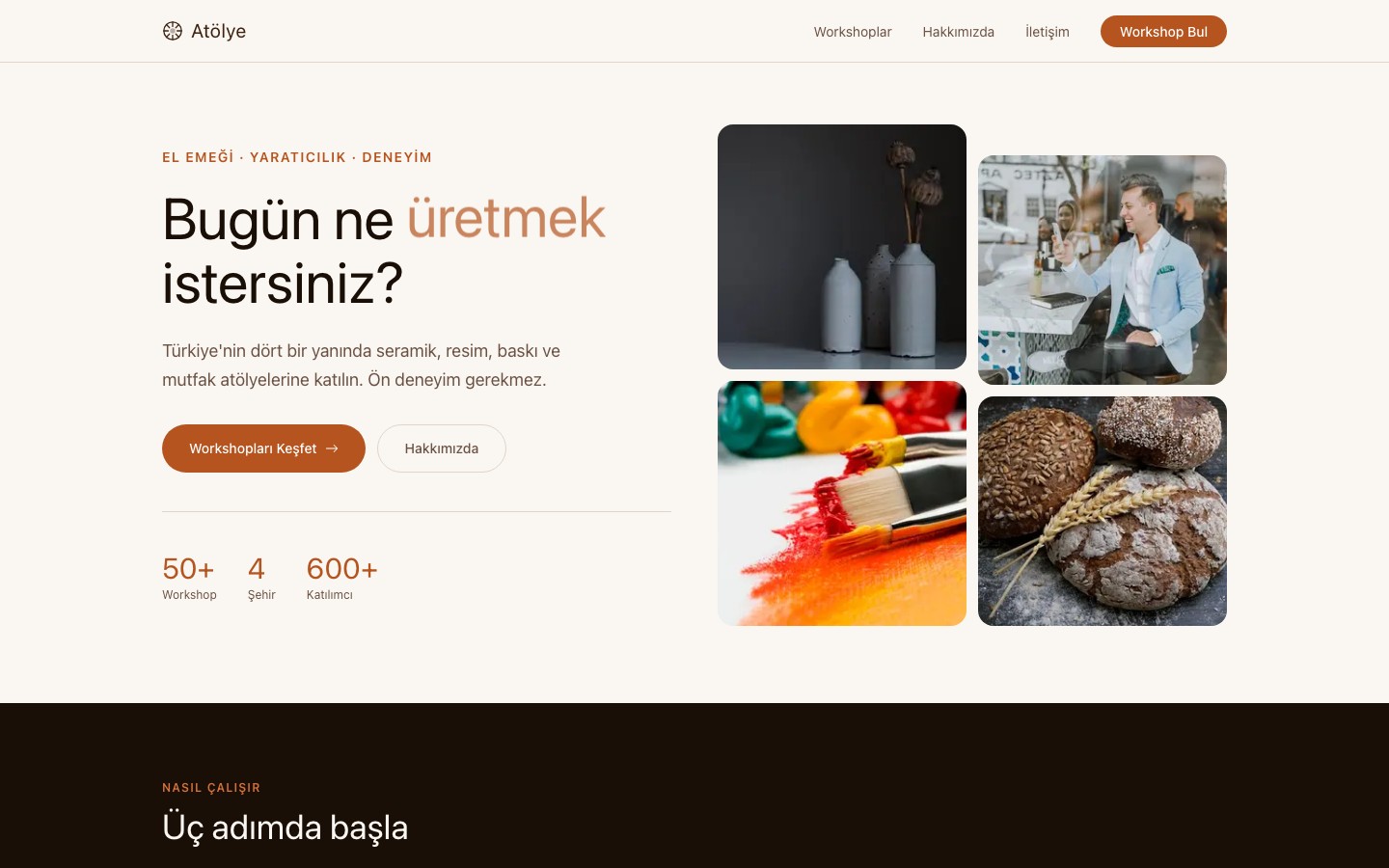Viewport: 1389px width, 868px height.
Task: Open the İletişim navigation link
Action: click(1047, 32)
